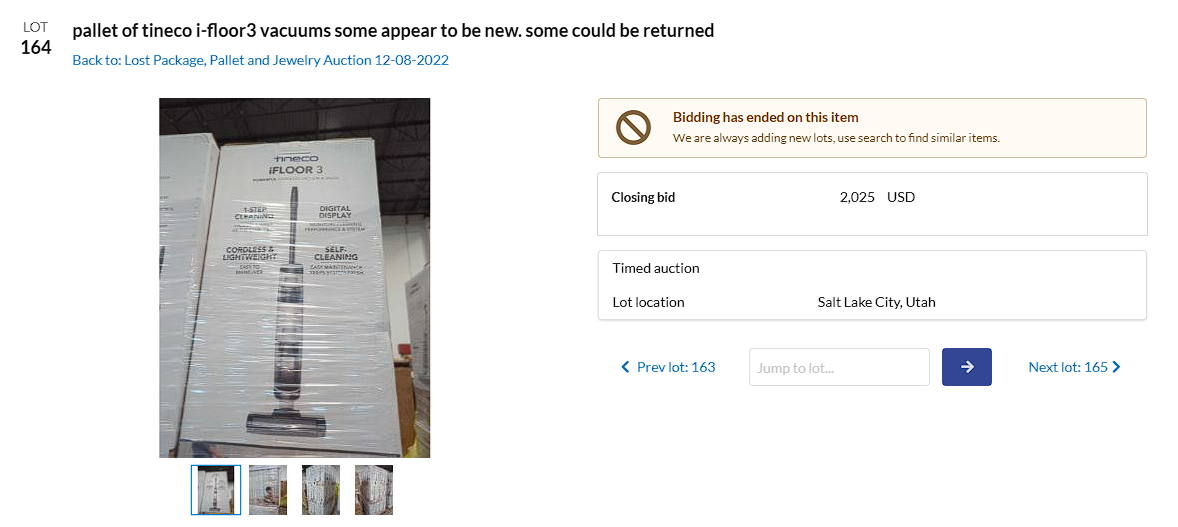
Task: Click the pallet of tineco lot title
Action: point(393,30)
